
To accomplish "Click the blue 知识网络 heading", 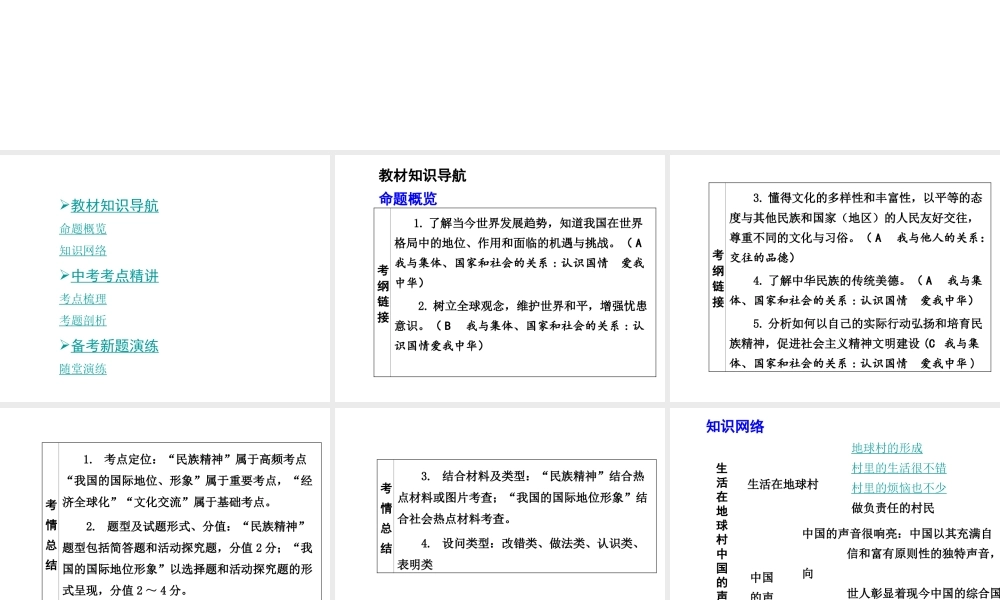I will click(735, 427).
